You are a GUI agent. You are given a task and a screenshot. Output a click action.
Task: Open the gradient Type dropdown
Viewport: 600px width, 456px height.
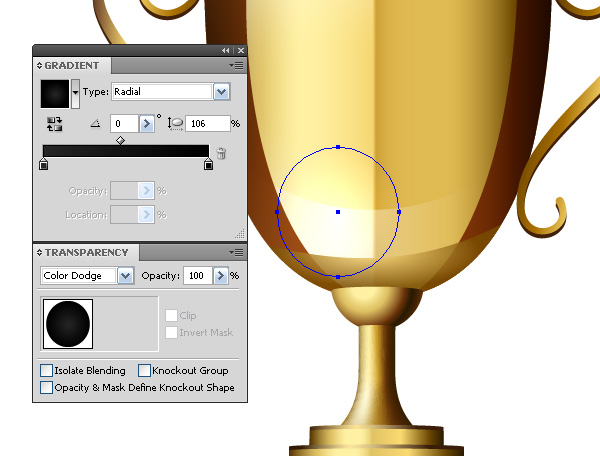222,92
